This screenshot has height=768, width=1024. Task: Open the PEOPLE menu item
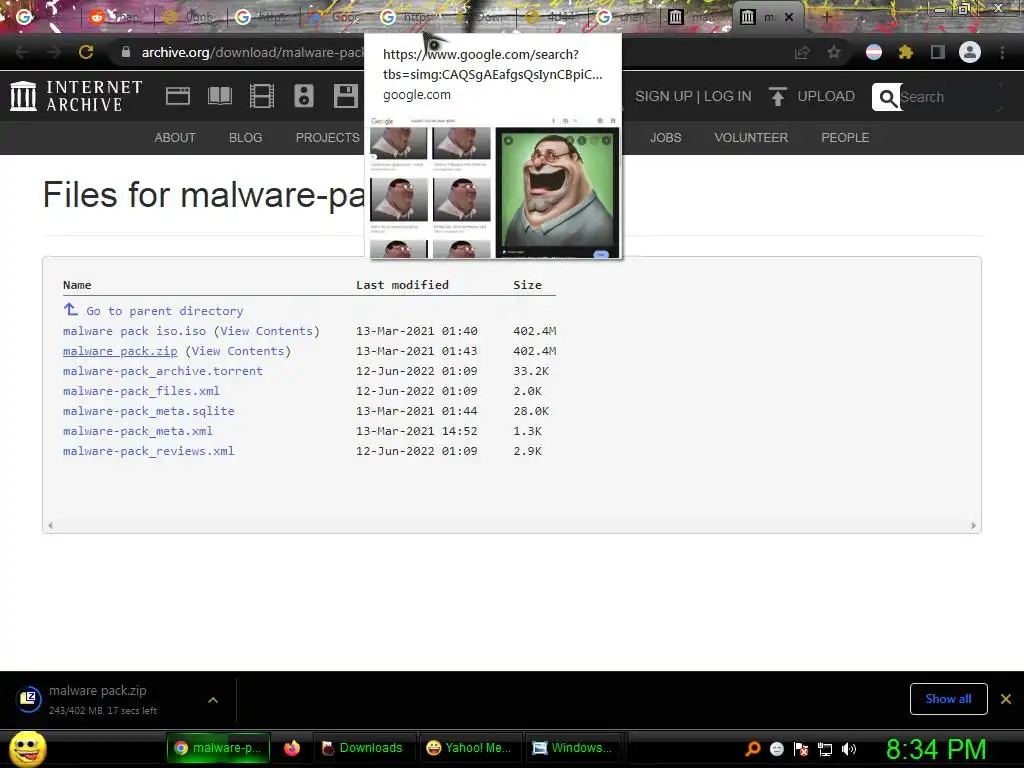[x=845, y=138]
